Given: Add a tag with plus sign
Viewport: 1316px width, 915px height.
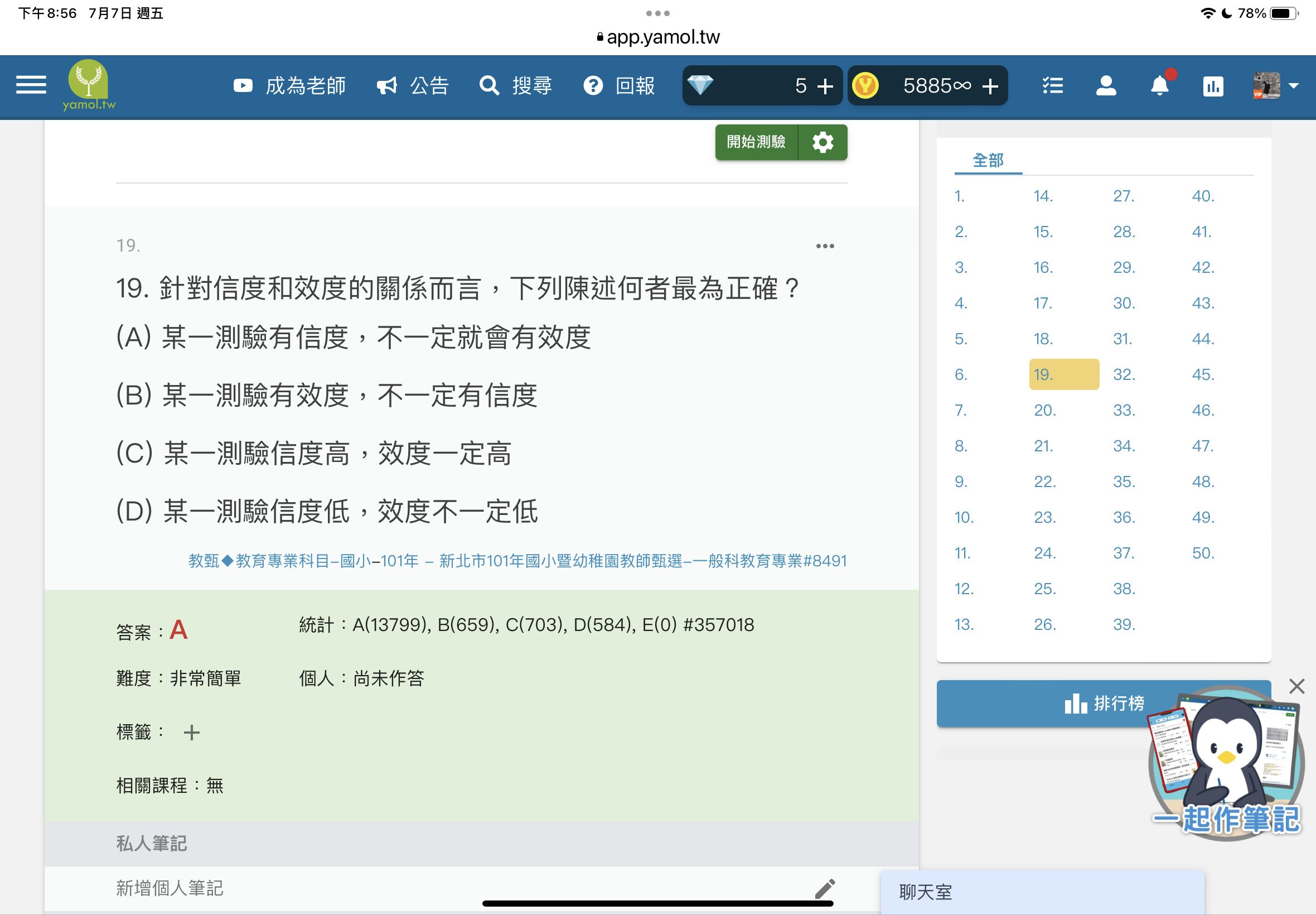Looking at the screenshot, I should pos(191,732).
